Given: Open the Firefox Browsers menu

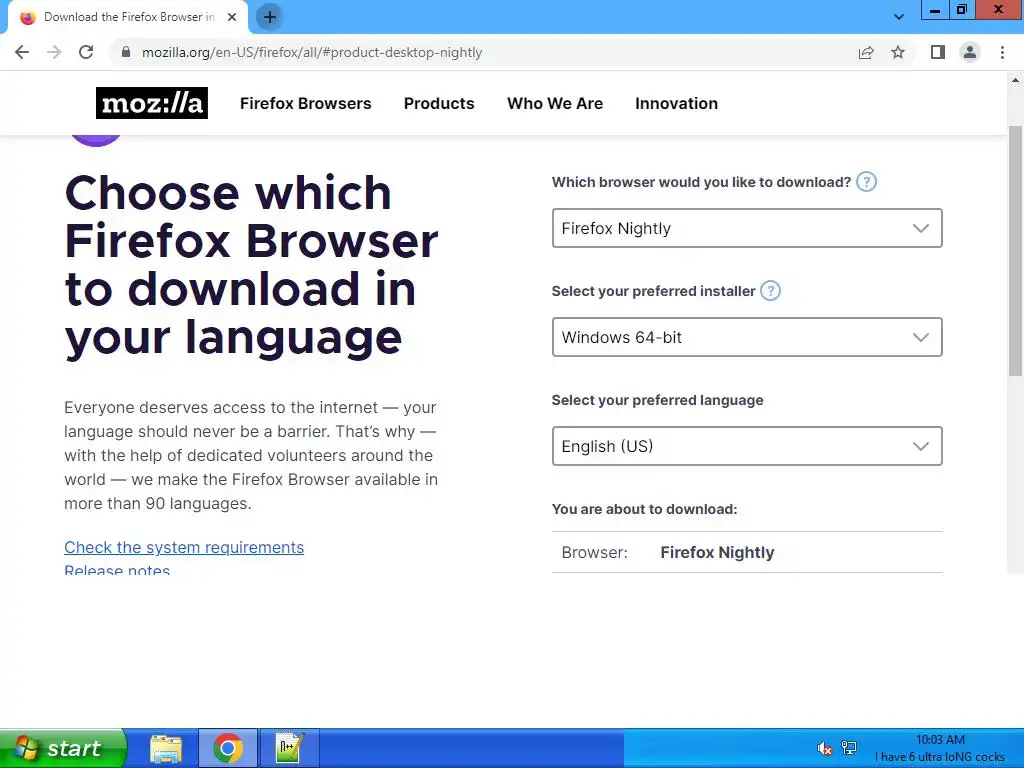Looking at the screenshot, I should click(306, 103).
